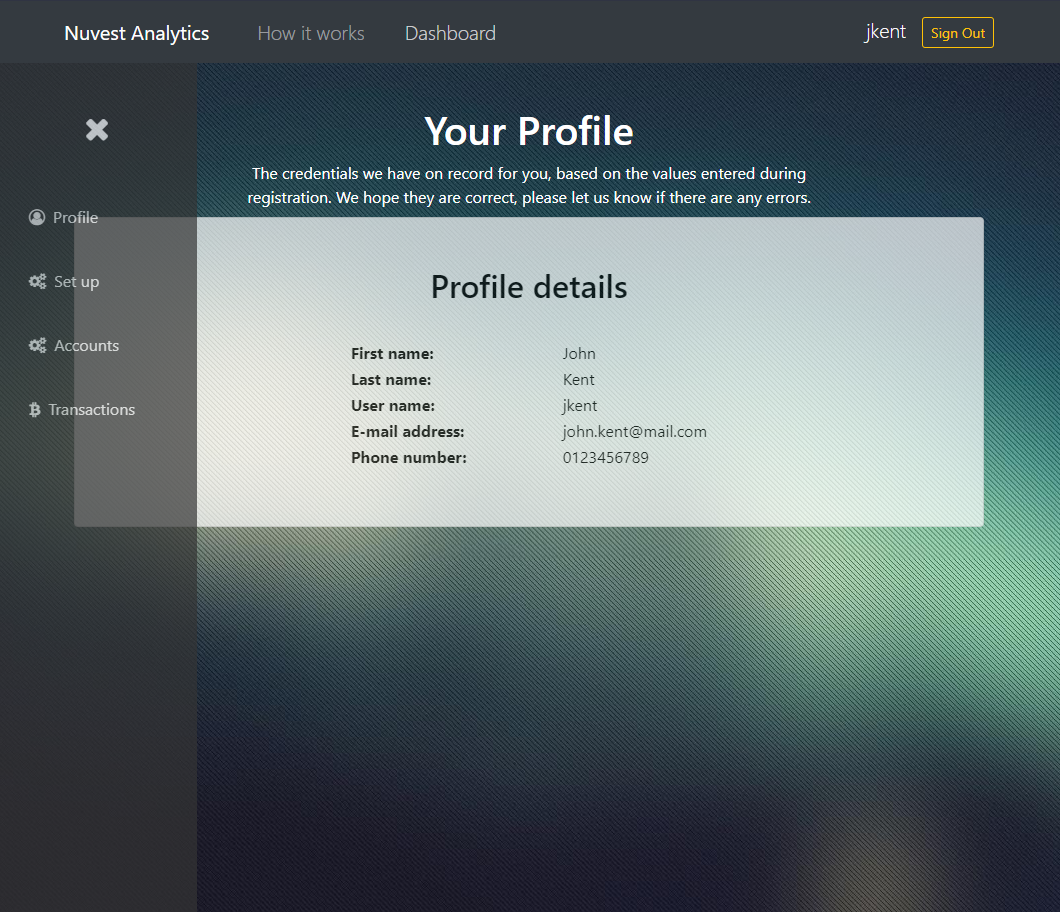Click the Bitcoin icon beside Transactions
The image size is (1060, 912).
pos(35,409)
